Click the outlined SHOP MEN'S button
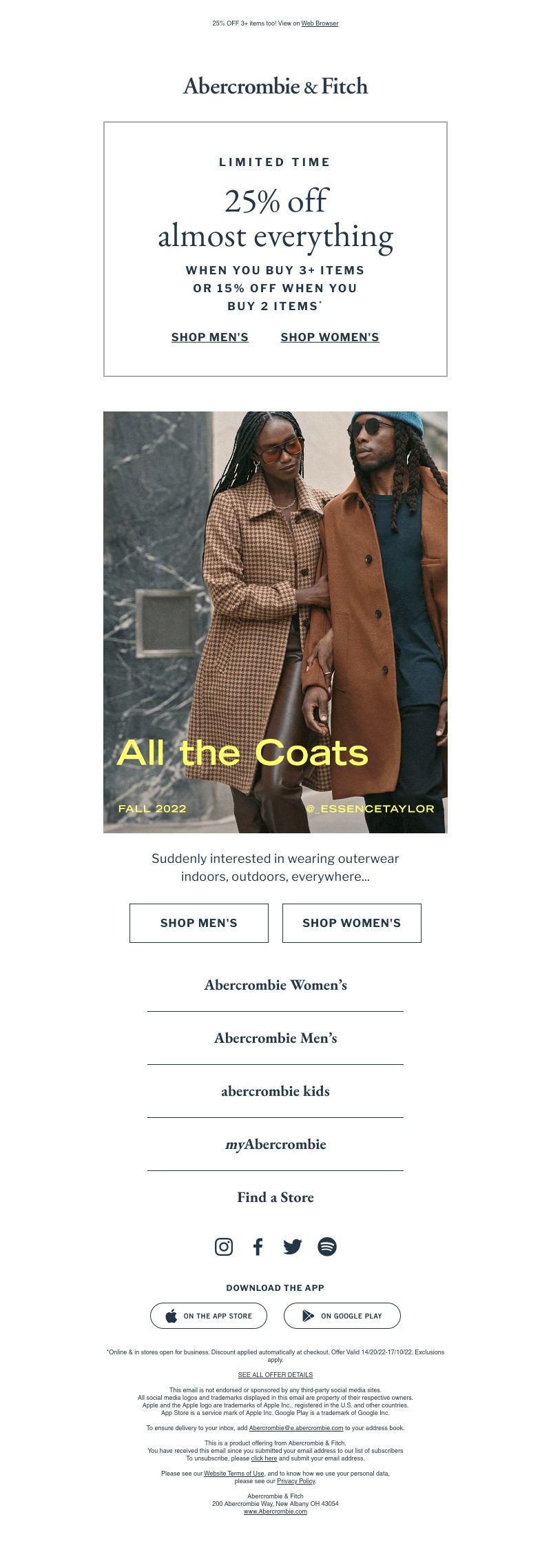 [199, 923]
